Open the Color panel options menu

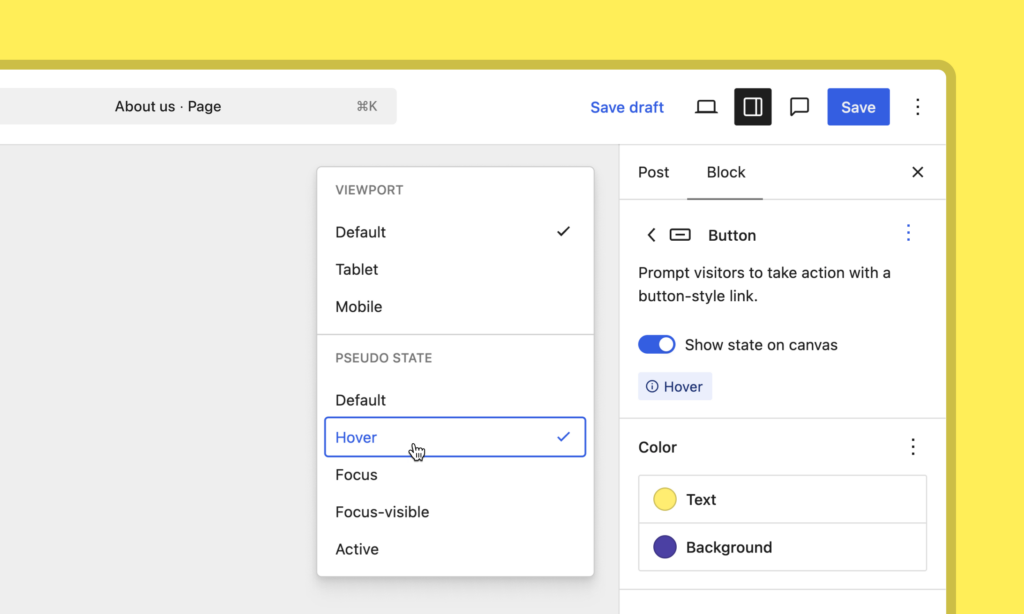point(913,447)
